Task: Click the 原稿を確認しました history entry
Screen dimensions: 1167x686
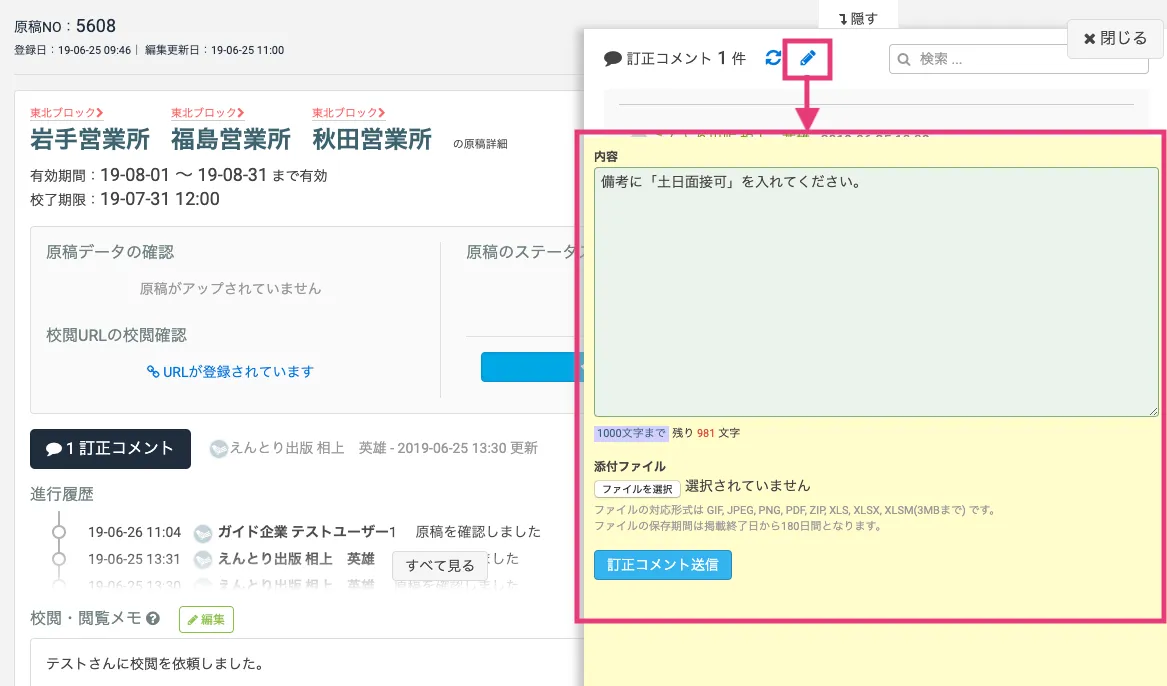Action: pos(478,532)
